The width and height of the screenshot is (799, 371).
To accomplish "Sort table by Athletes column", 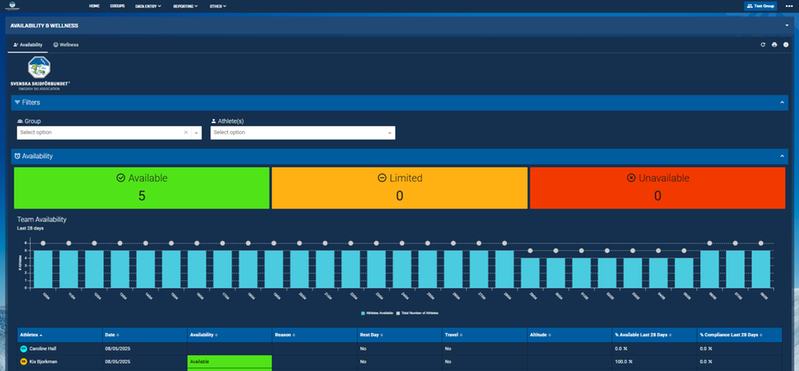I will pyautogui.click(x=60, y=335).
